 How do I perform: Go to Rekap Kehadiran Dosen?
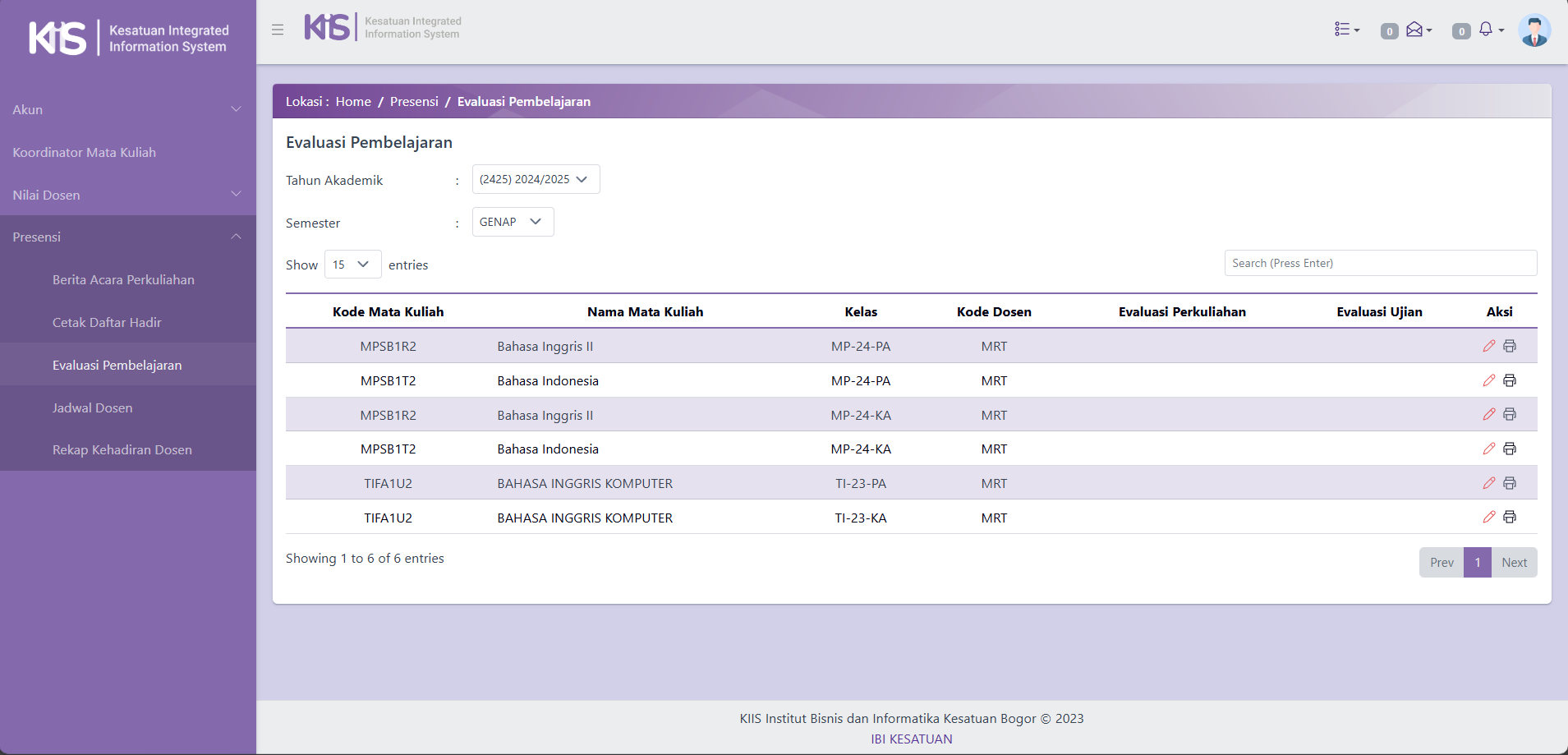[122, 449]
